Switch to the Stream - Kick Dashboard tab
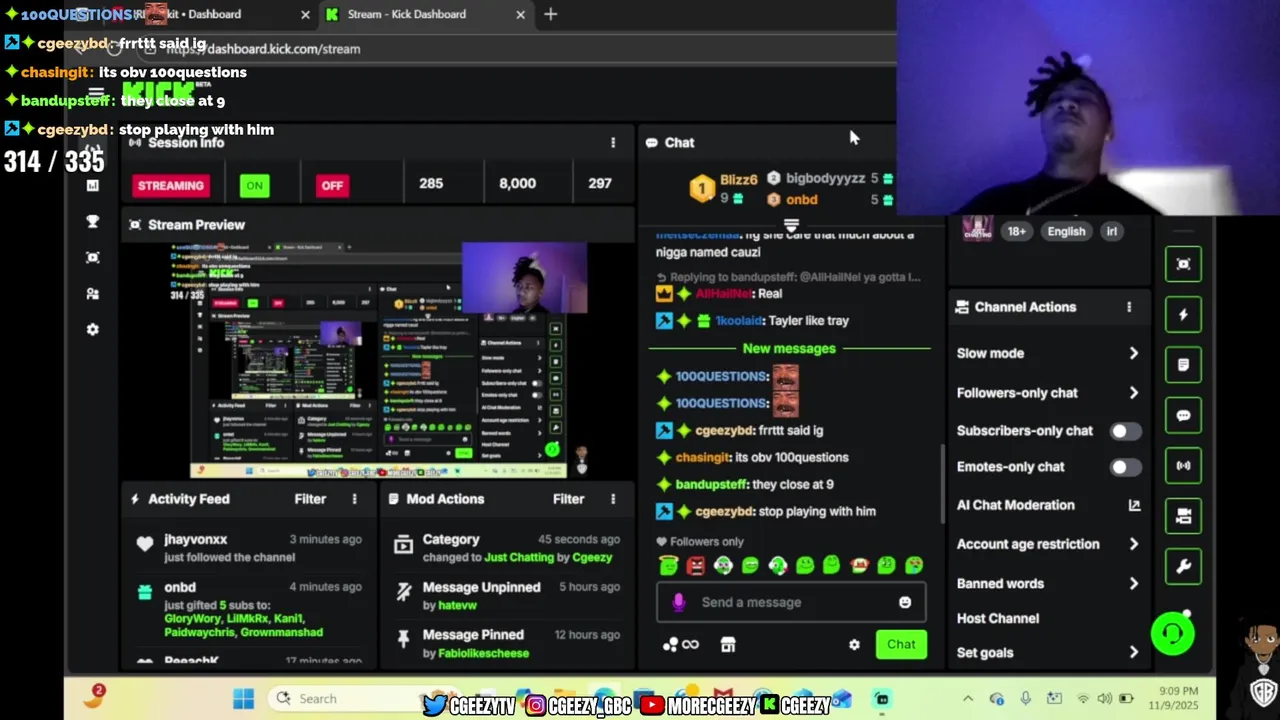 click(424, 14)
